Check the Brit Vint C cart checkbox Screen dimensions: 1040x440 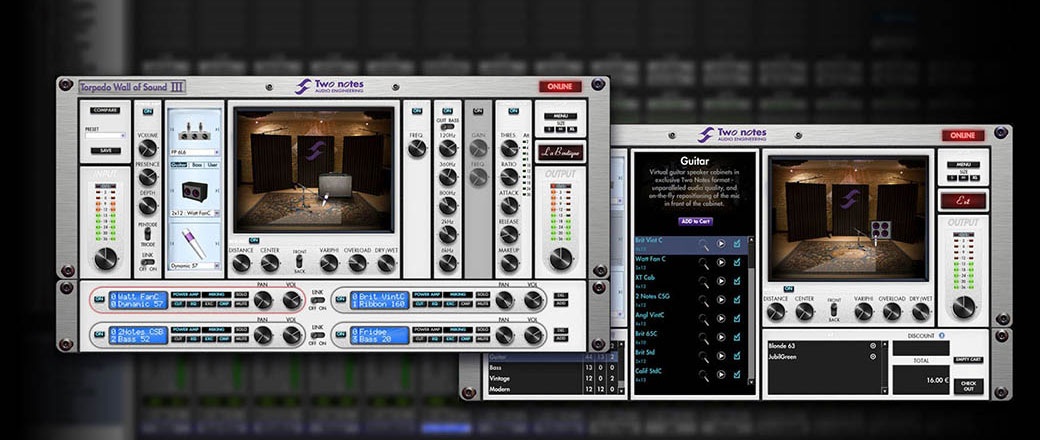737,244
